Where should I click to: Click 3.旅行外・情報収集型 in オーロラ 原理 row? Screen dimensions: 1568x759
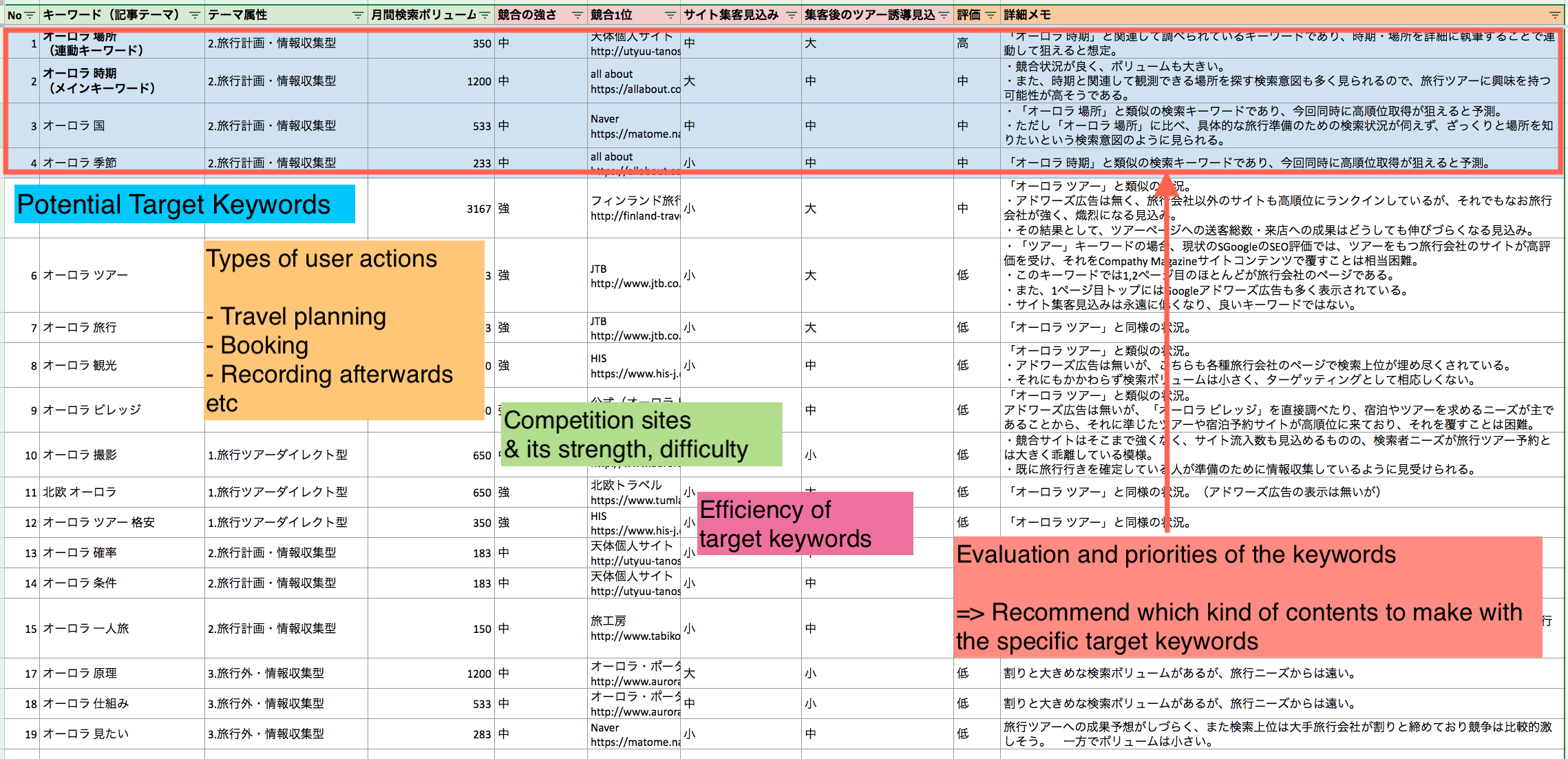(x=286, y=674)
